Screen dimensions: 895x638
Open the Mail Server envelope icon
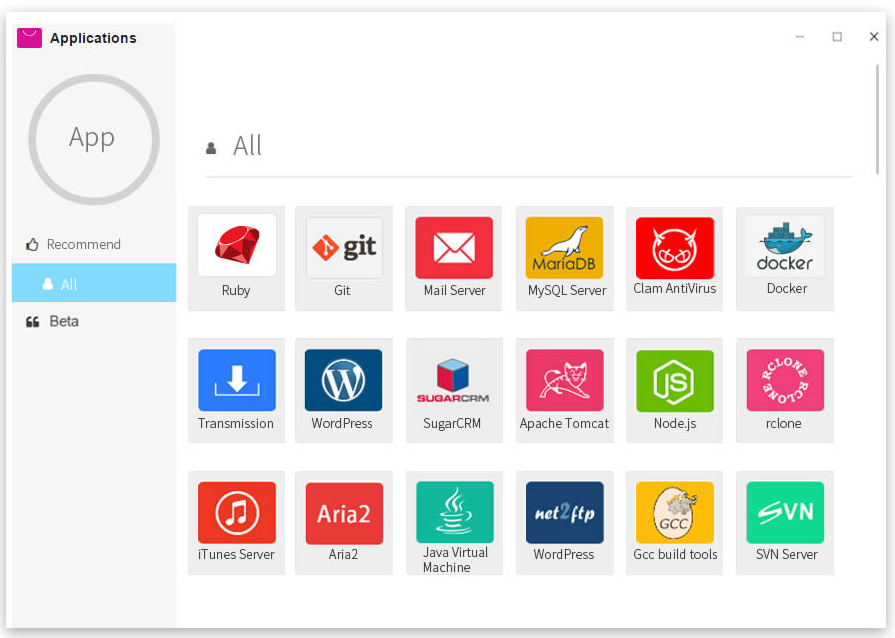click(x=454, y=247)
